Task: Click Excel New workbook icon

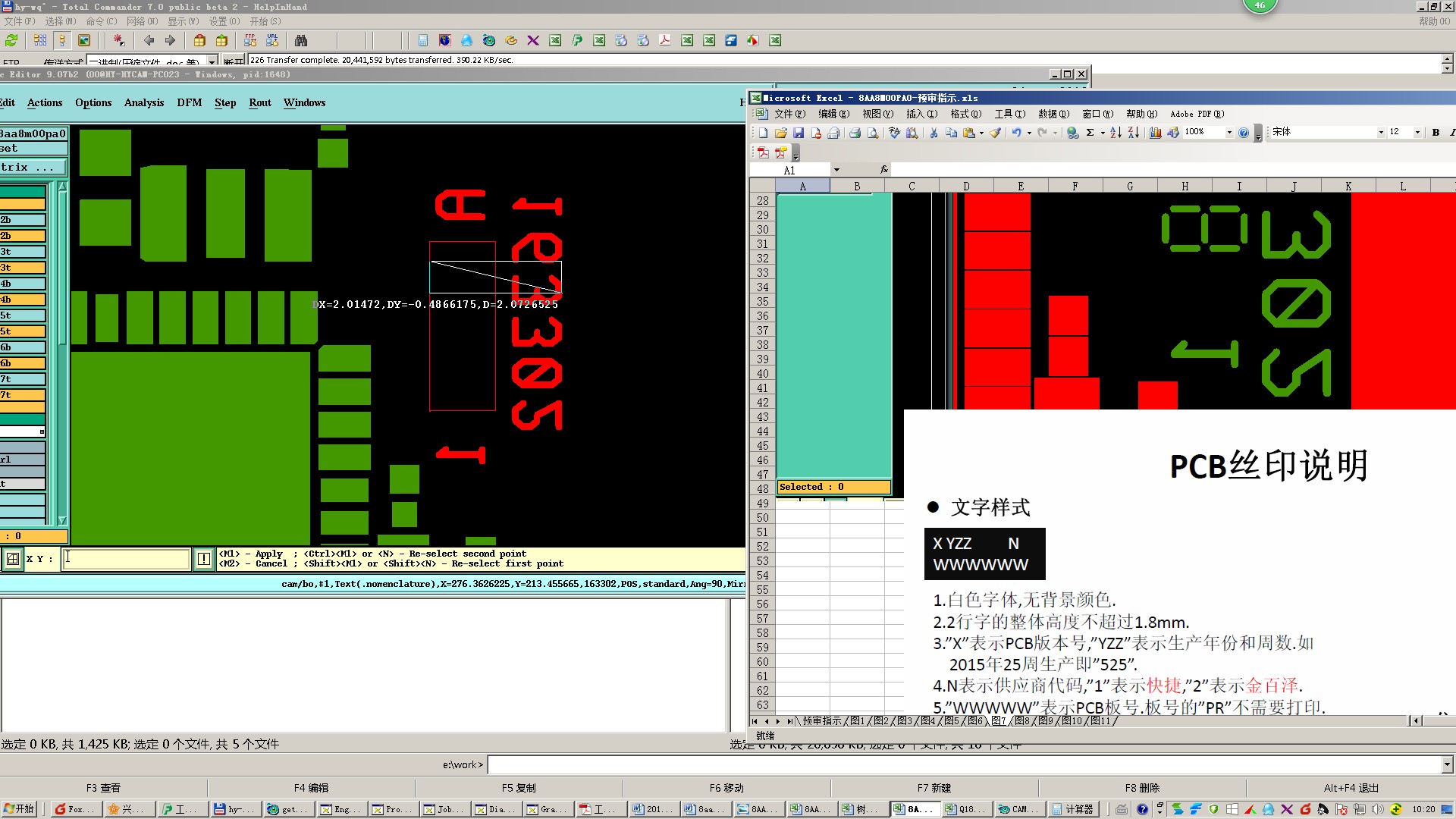Action: [x=763, y=133]
